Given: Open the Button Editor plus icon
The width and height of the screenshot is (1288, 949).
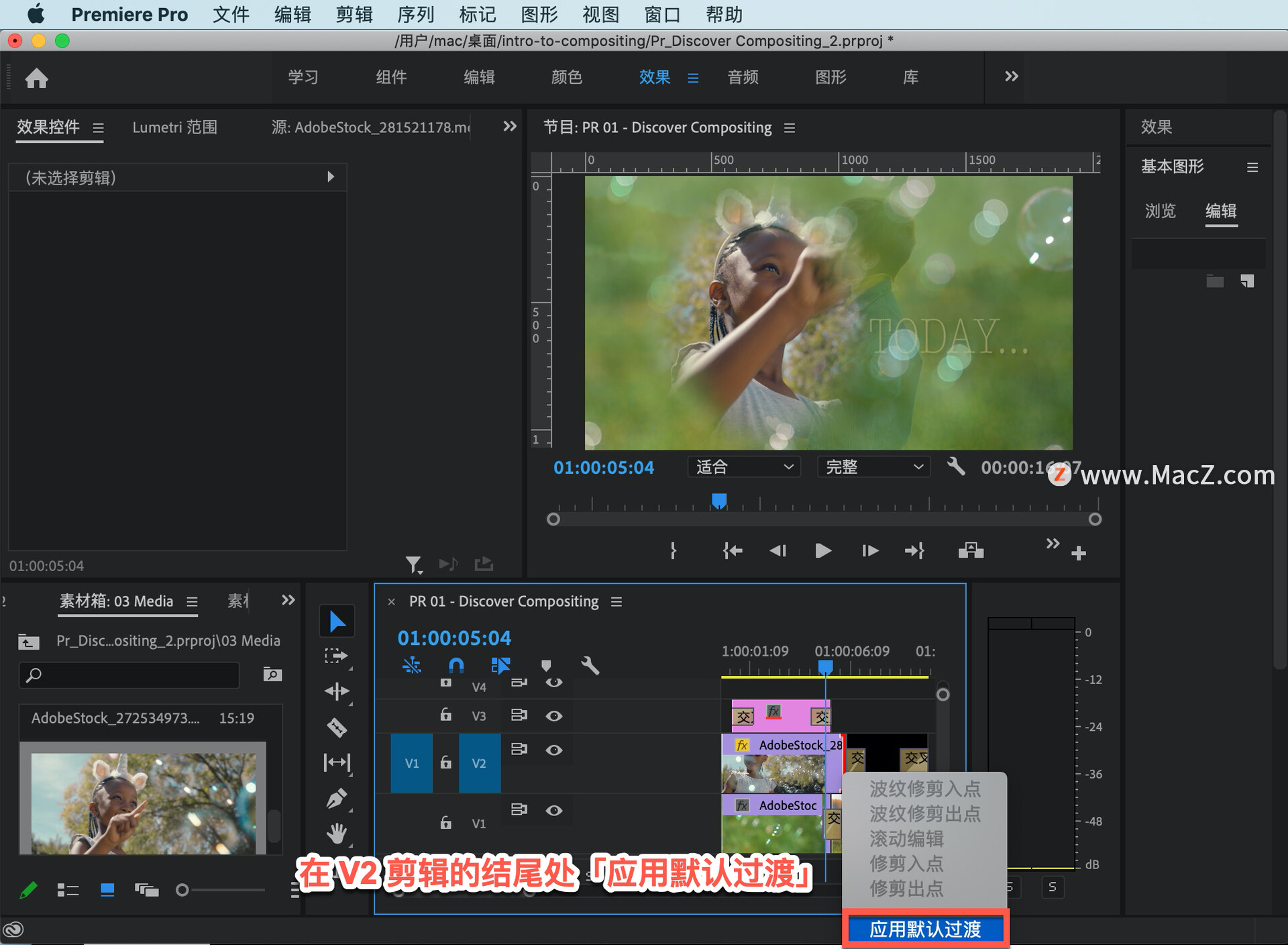Looking at the screenshot, I should tap(1079, 553).
